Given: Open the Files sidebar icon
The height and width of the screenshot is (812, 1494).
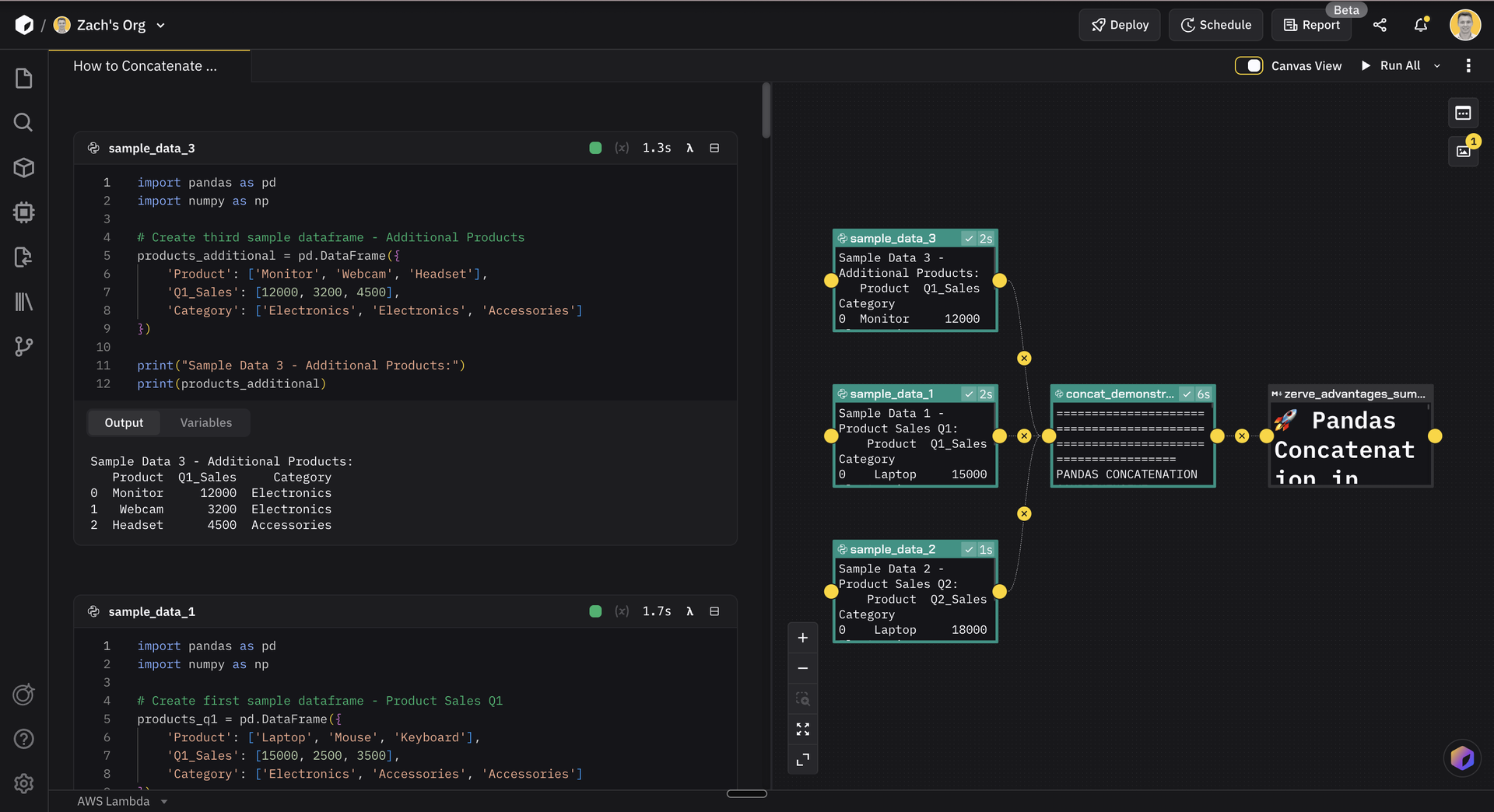Looking at the screenshot, I should [24, 79].
